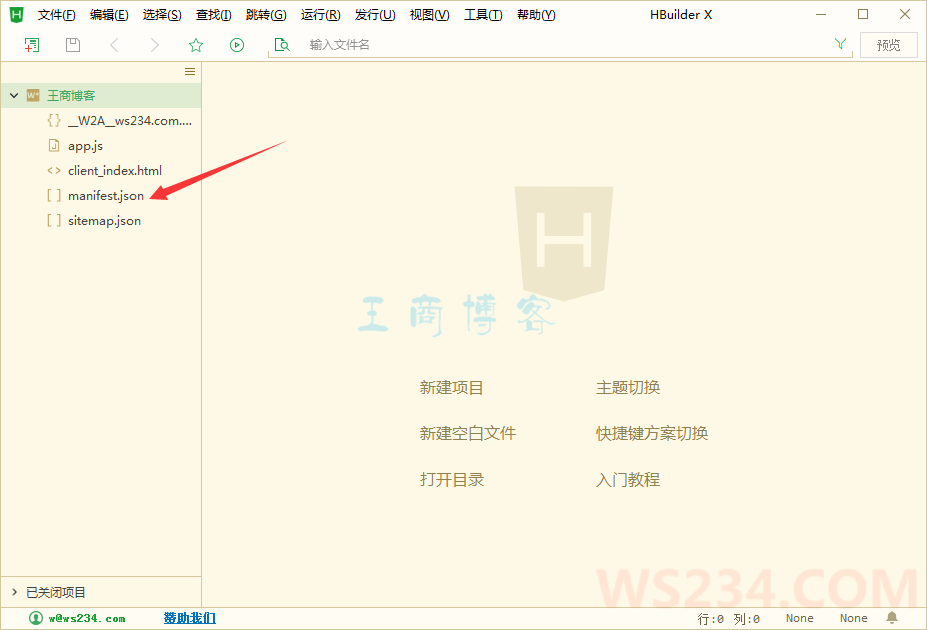Click the 新建项目 link
927x630 pixels.
(x=452, y=388)
